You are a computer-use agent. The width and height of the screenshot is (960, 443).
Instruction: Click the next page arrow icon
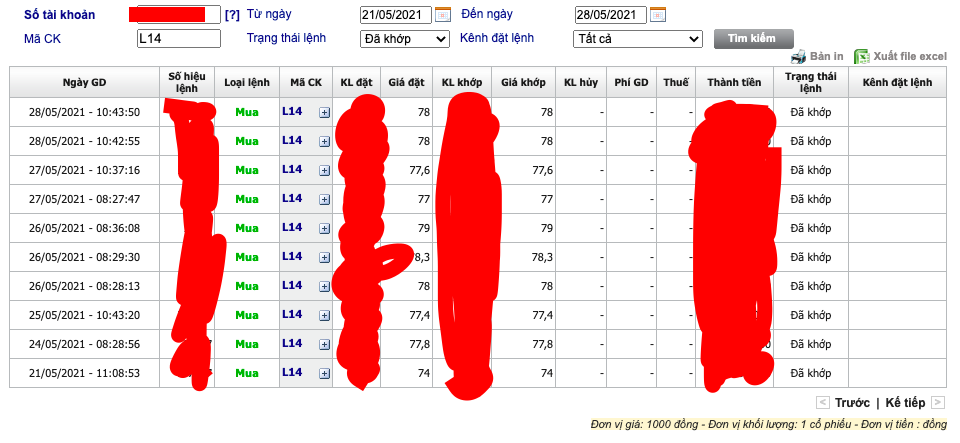click(937, 403)
